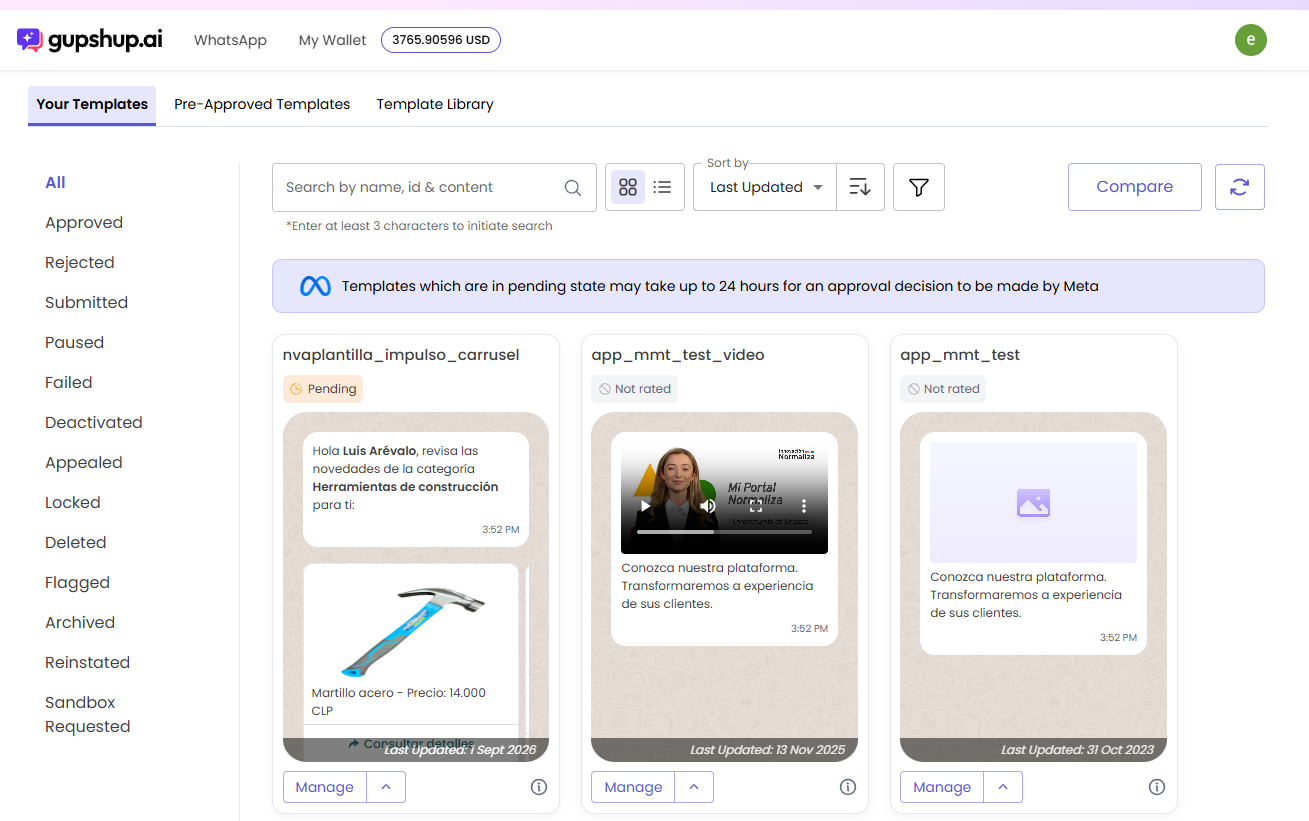The height and width of the screenshot is (821, 1309).
Task: Show info for app_mmt_test template
Action: point(1157,787)
